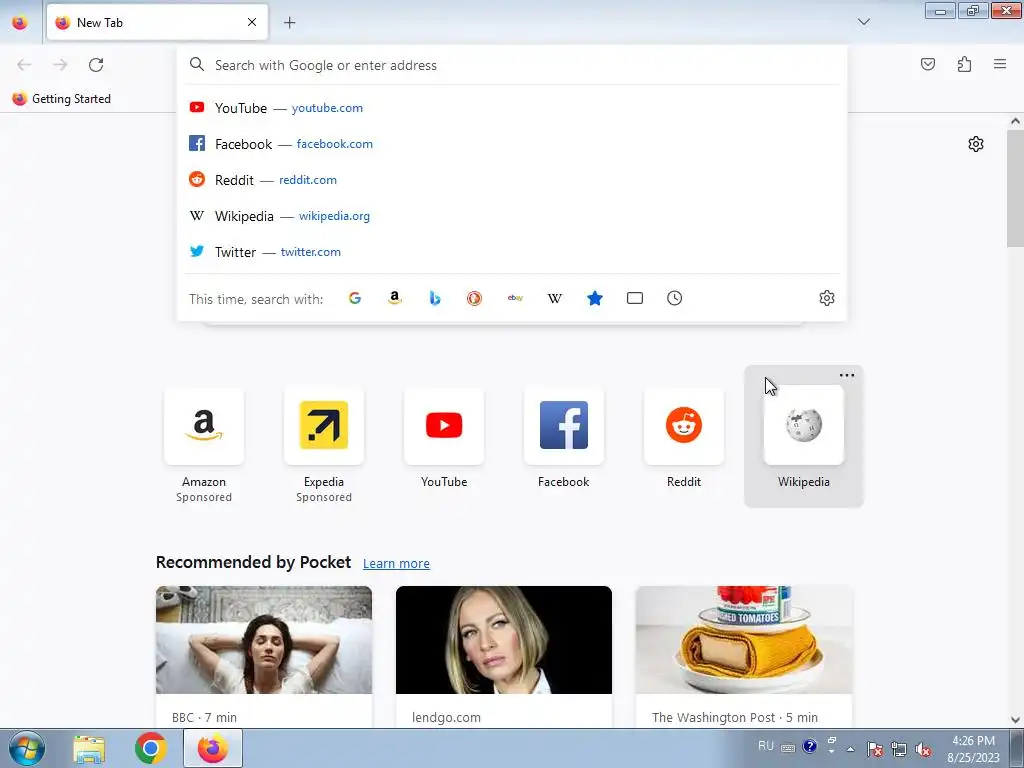Click the RU language indicator
Viewport: 1024px width, 768px height.
pos(766,746)
